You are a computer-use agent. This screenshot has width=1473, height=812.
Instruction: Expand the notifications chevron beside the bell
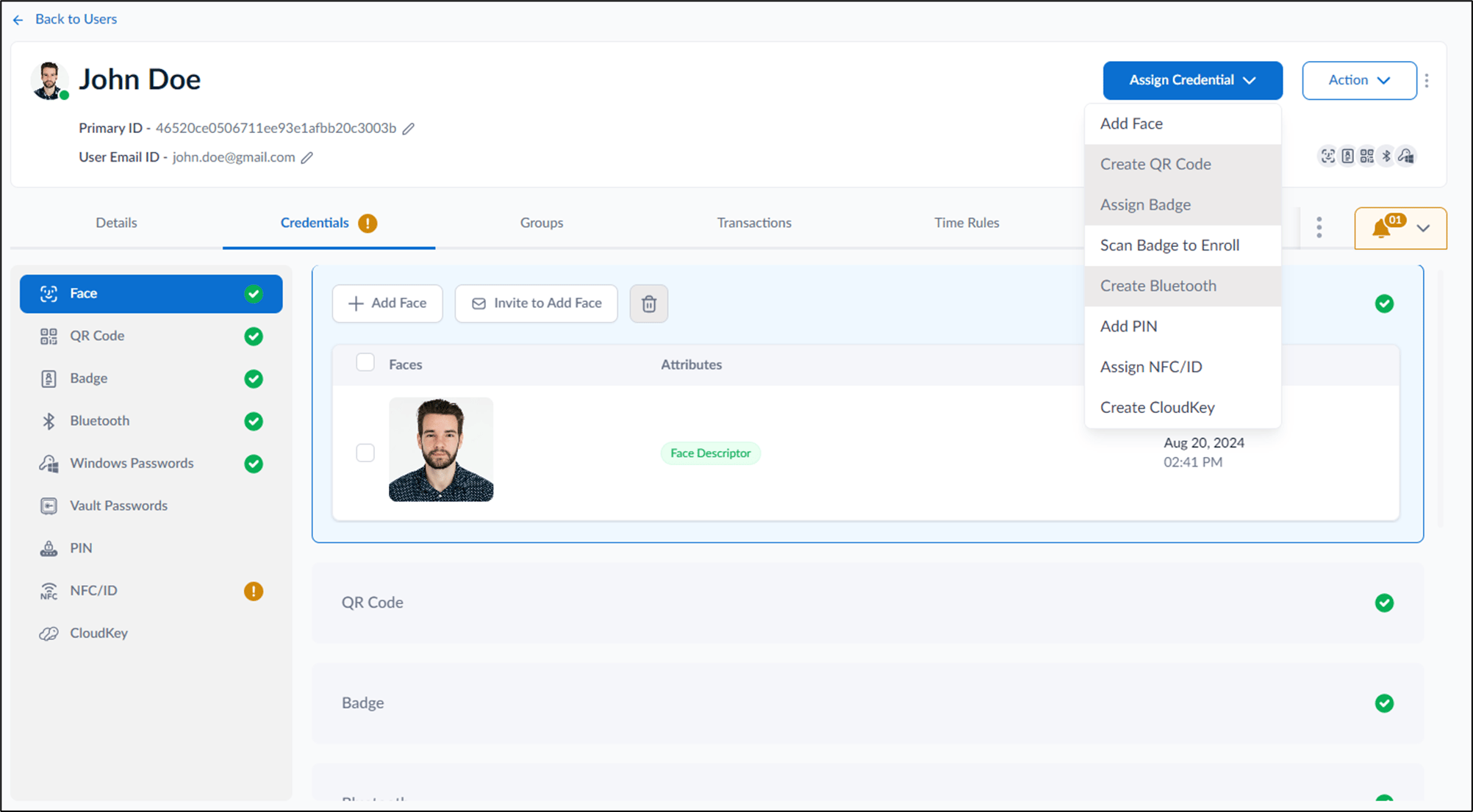click(x=1423, y=229)
